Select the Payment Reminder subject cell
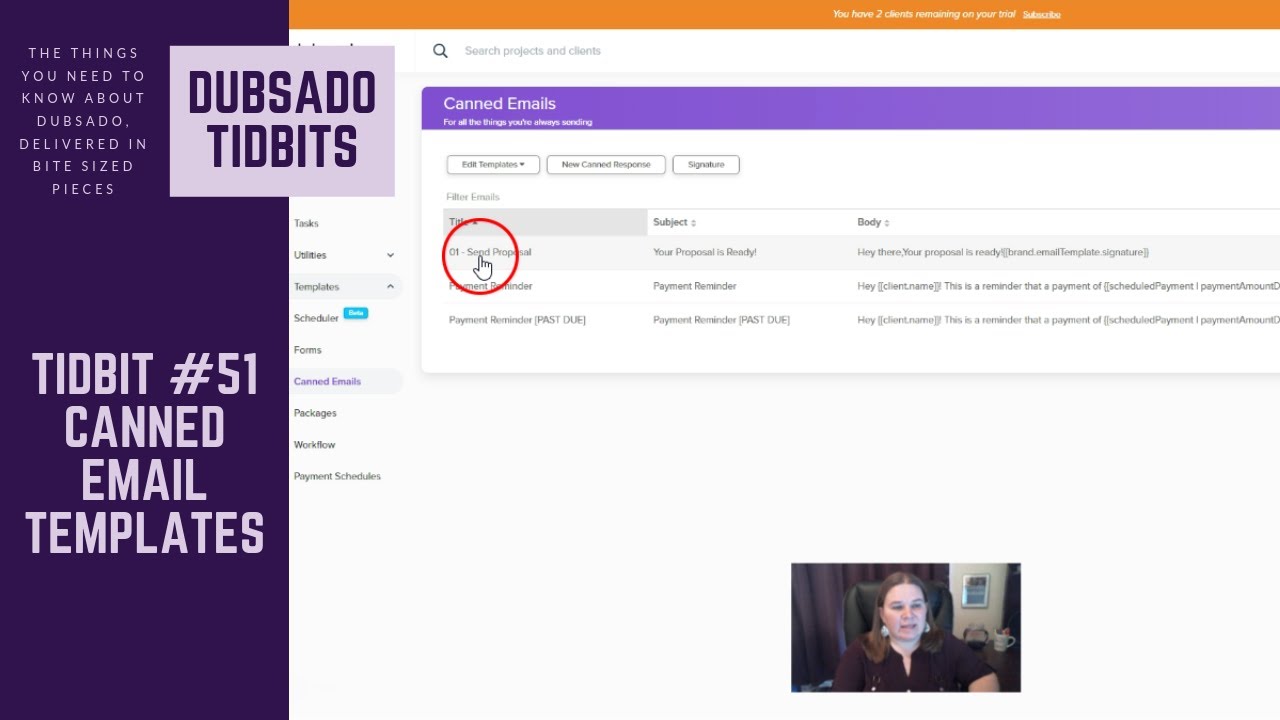1280x720 pixels. click(x=695, y=286)
